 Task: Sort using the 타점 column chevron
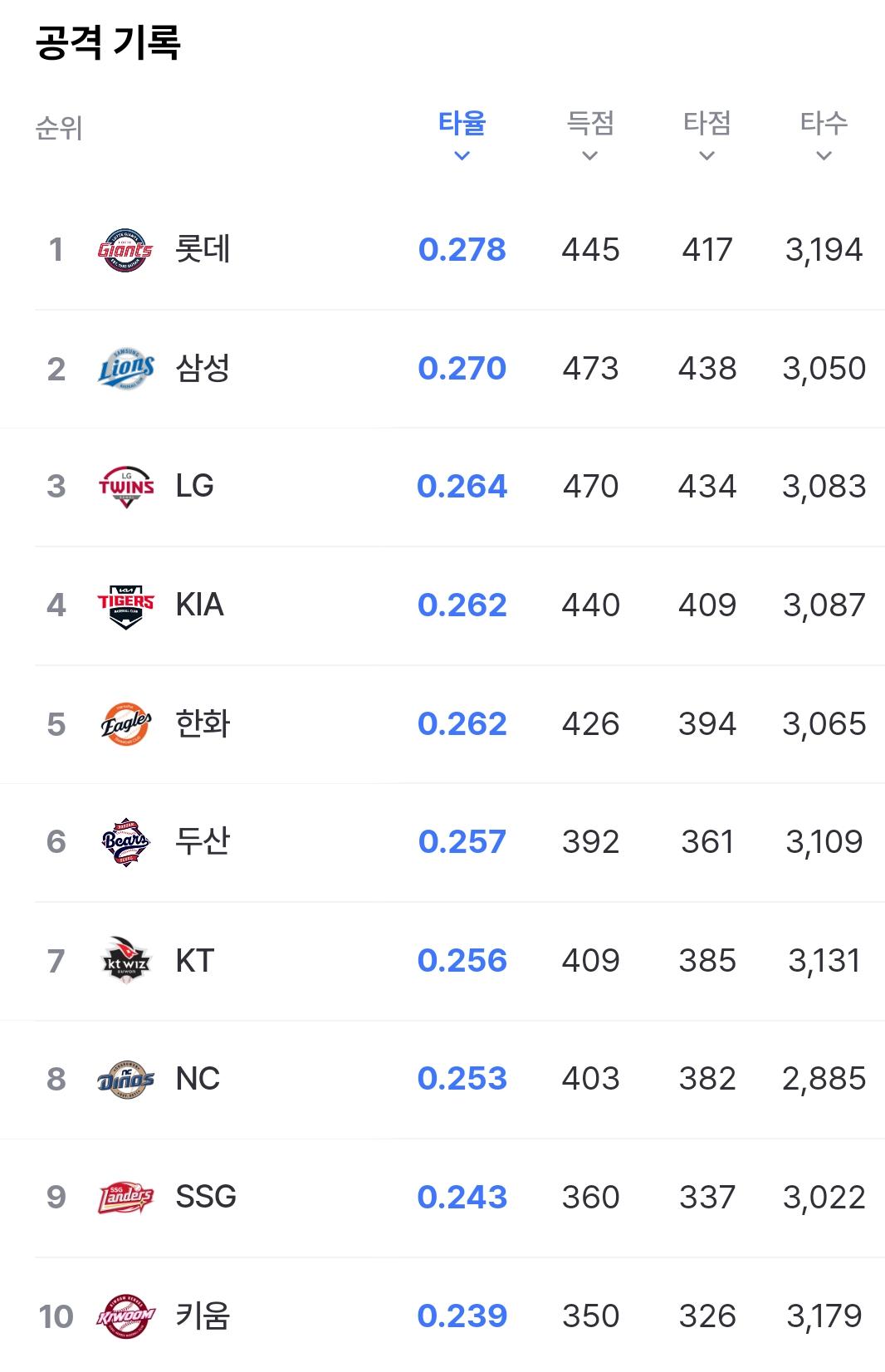pos(707,155)
